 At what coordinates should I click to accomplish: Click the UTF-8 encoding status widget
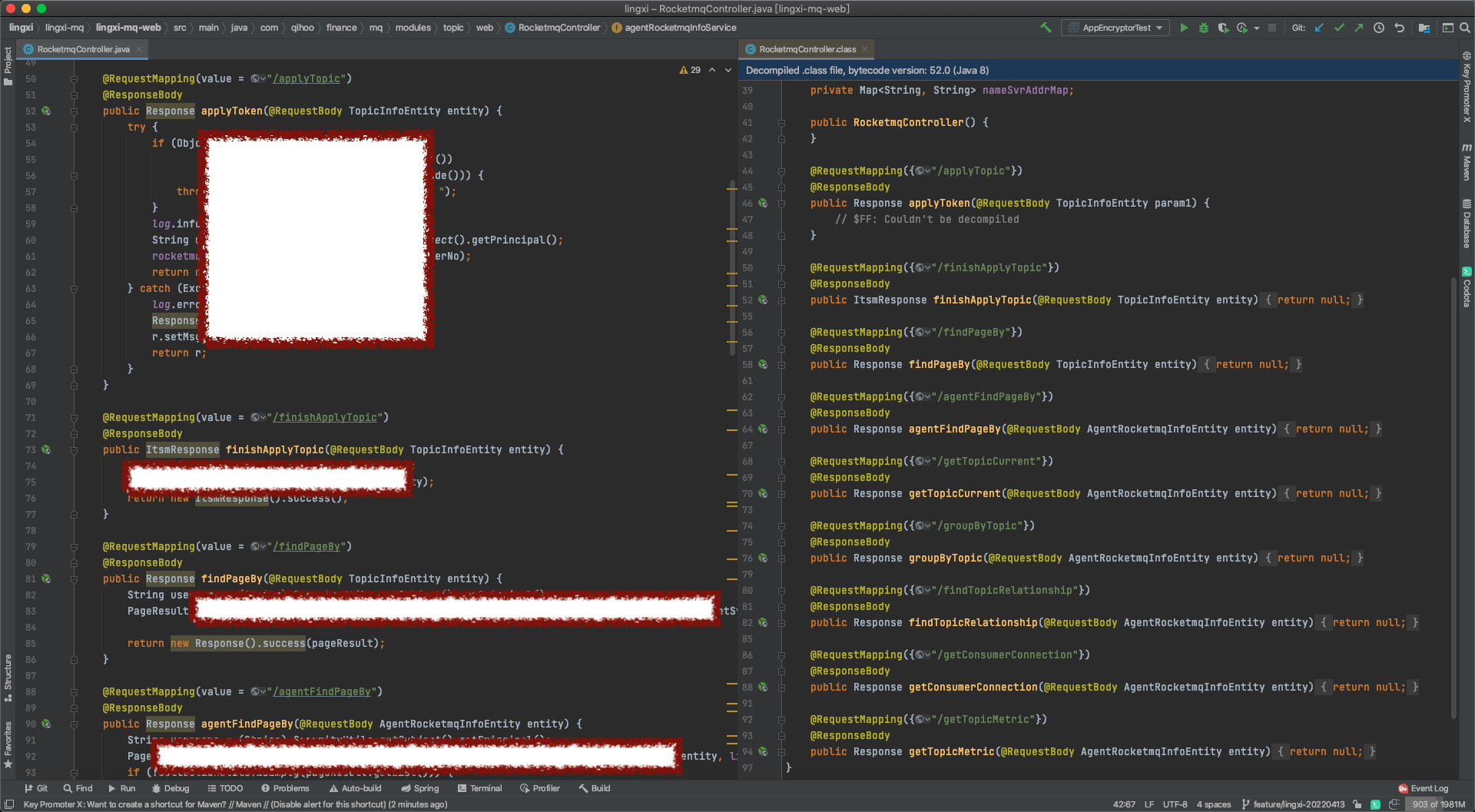1175,804
